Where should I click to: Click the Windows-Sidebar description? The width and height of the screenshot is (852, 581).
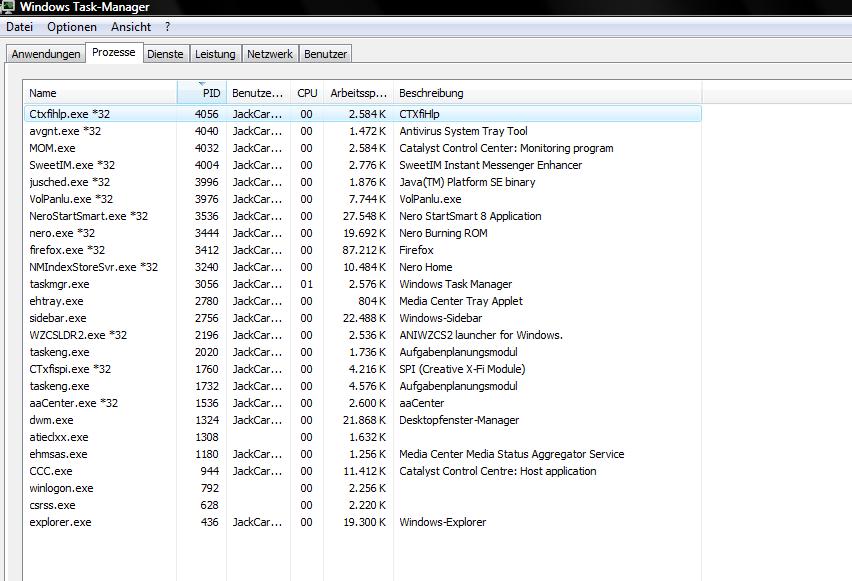pos(441,318)
